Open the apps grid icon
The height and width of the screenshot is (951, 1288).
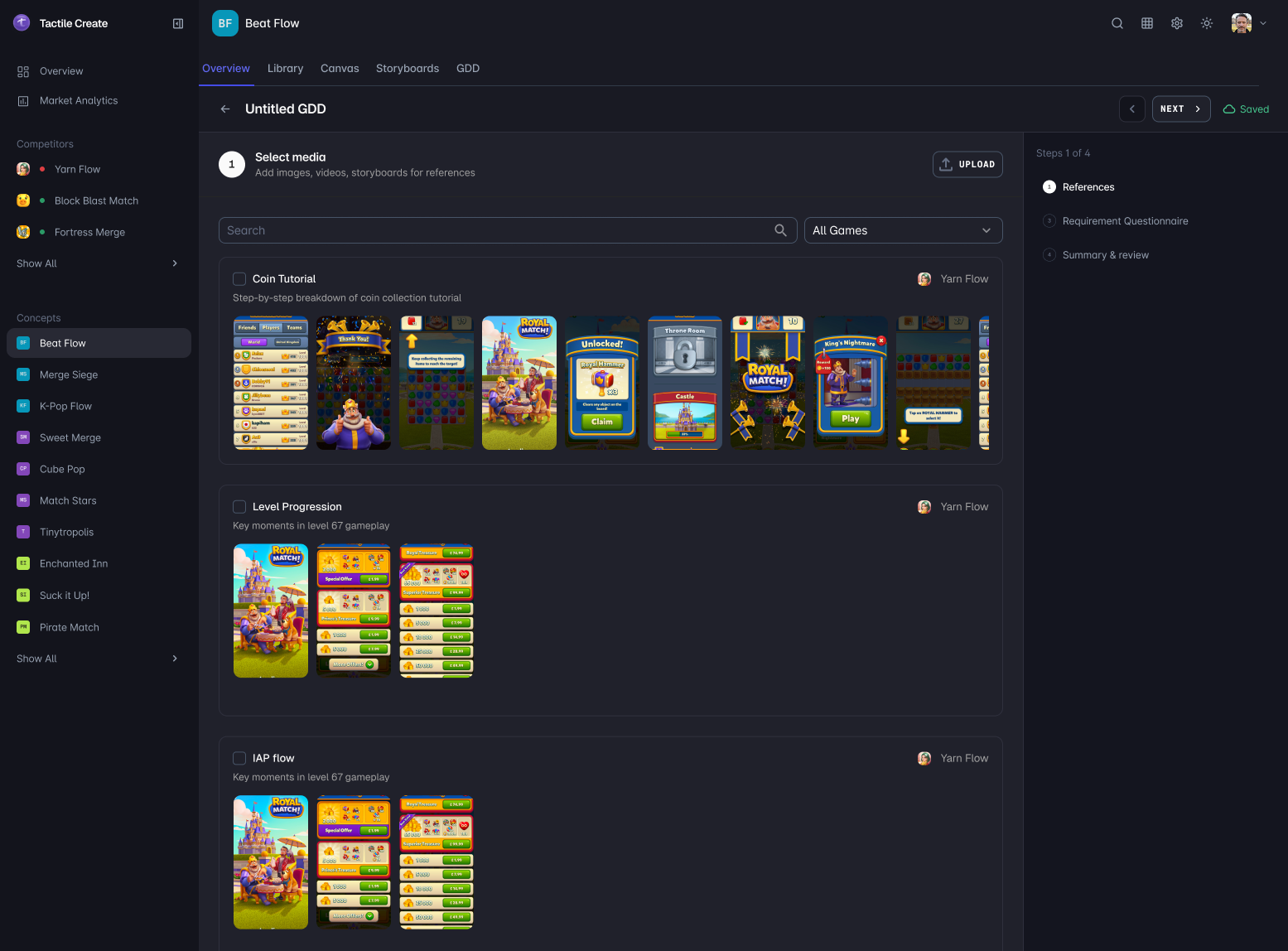click(x=1147, y=23)
